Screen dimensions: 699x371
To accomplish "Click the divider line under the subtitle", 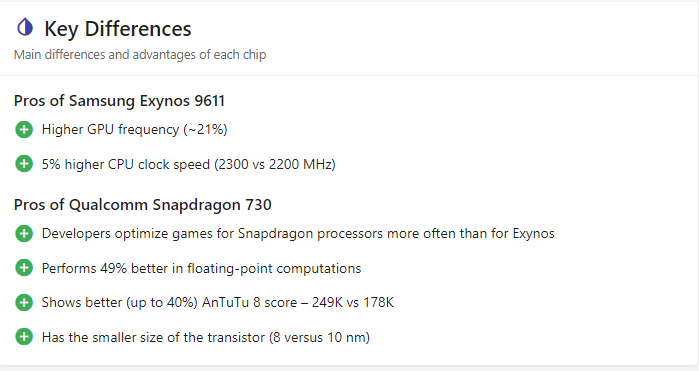I will (350, 75).
